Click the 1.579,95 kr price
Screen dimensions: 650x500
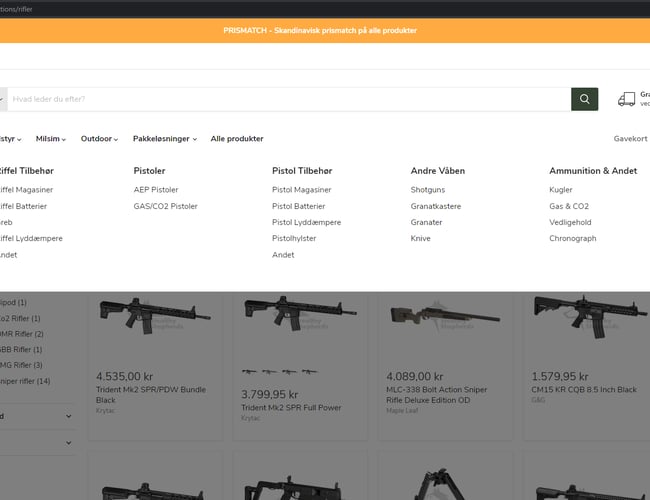[560, 376]
